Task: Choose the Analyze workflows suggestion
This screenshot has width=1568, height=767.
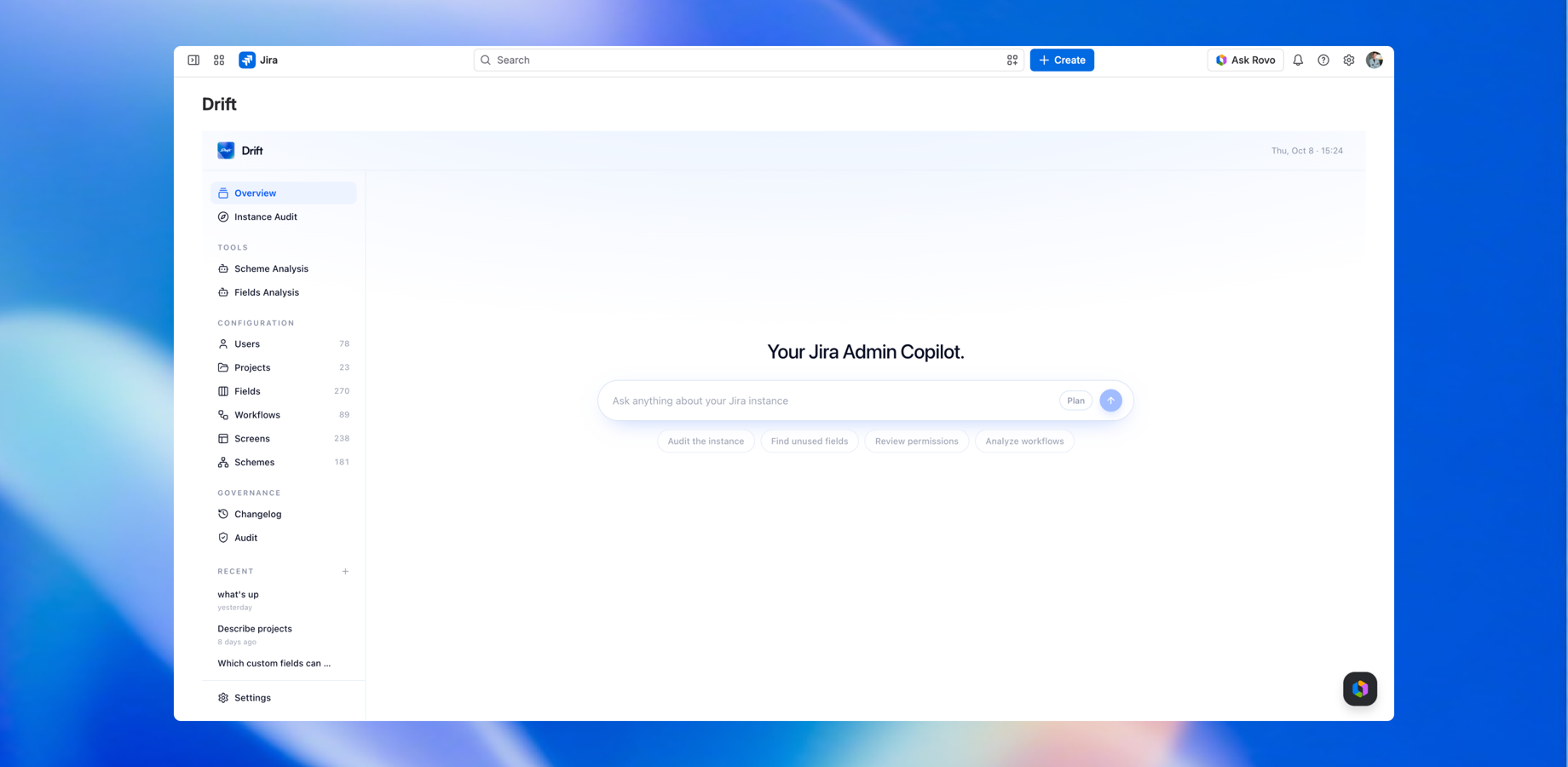Action: [x=1024, y=441]
